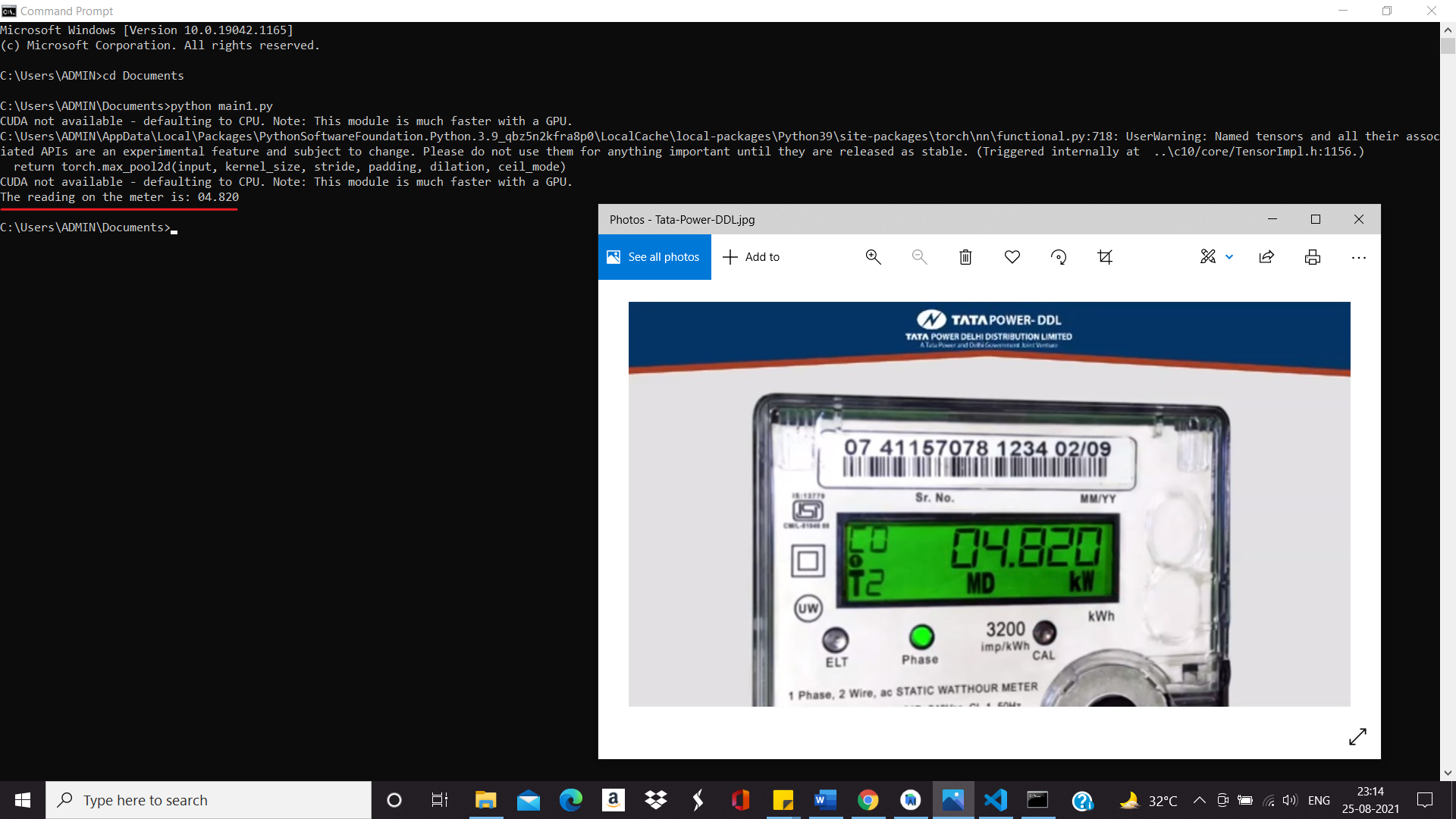Rotate the photo

[1059, 257]
